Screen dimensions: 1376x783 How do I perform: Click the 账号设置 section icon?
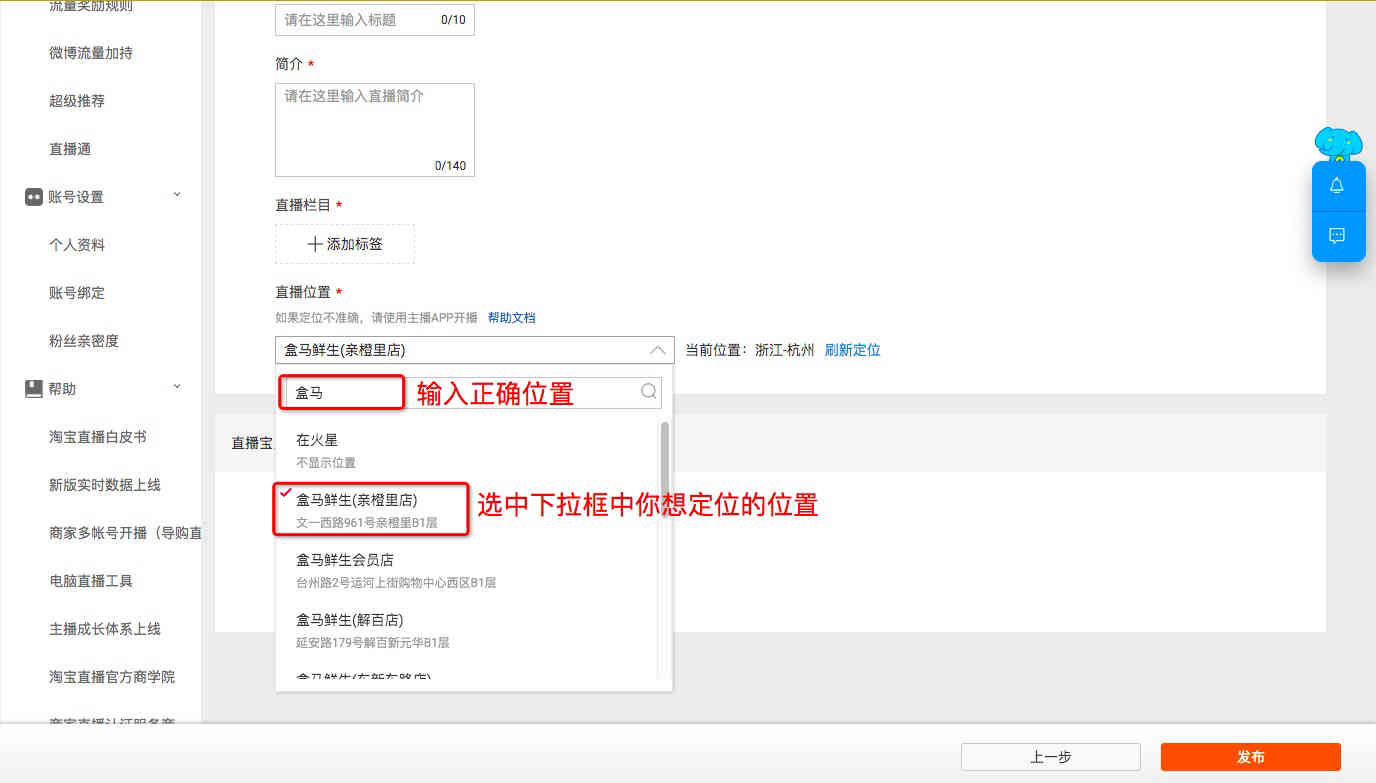[34, 197]
